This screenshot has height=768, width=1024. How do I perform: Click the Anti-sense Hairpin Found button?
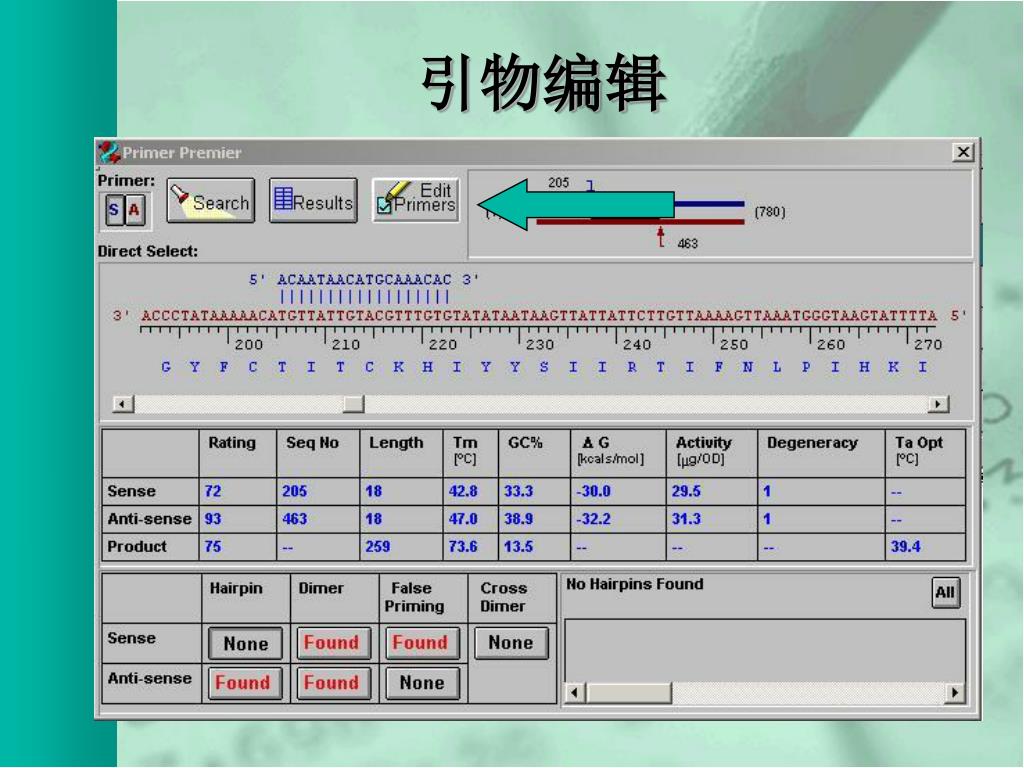(246, 683)
